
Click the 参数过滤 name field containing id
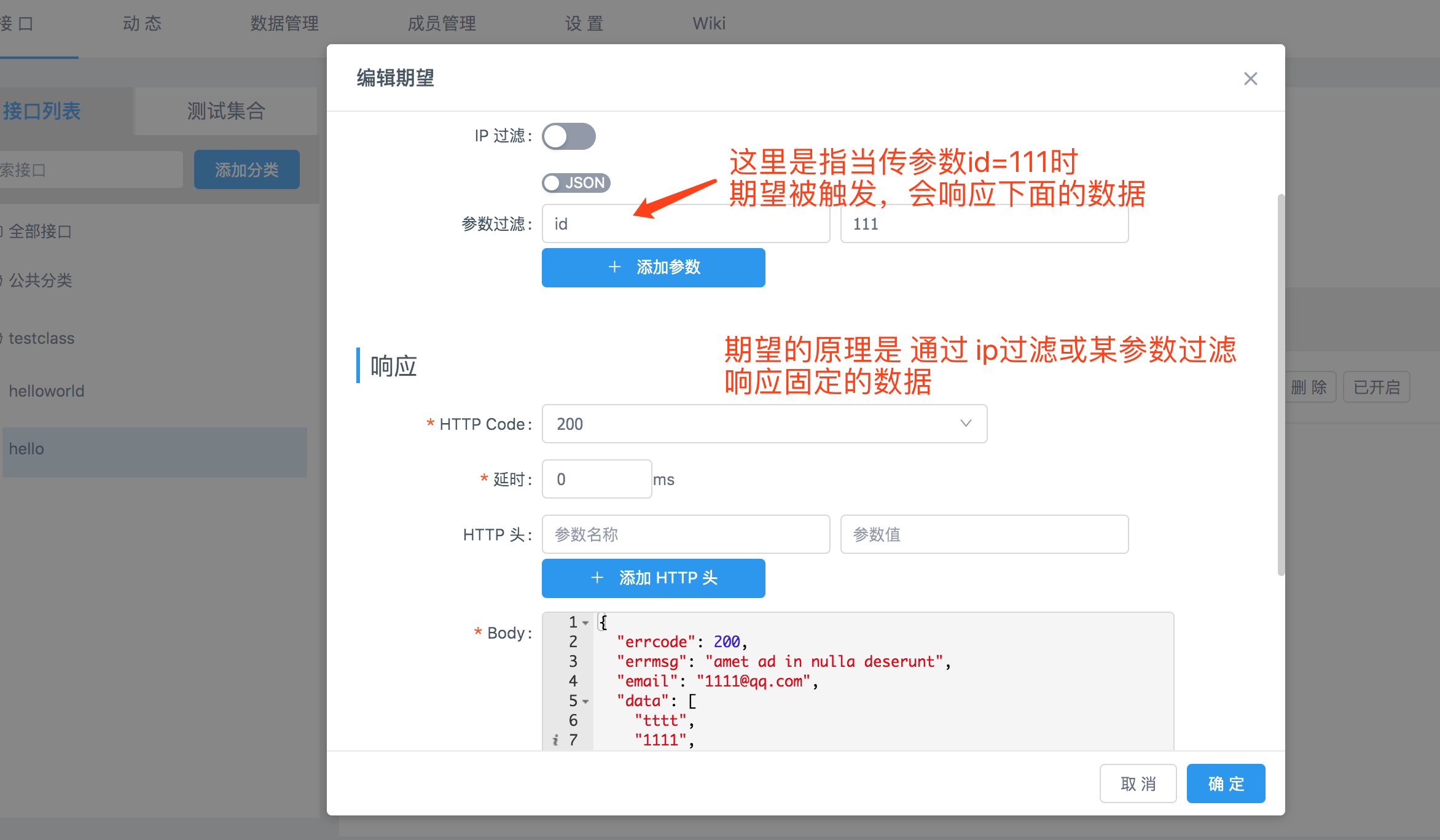point(686,224)
